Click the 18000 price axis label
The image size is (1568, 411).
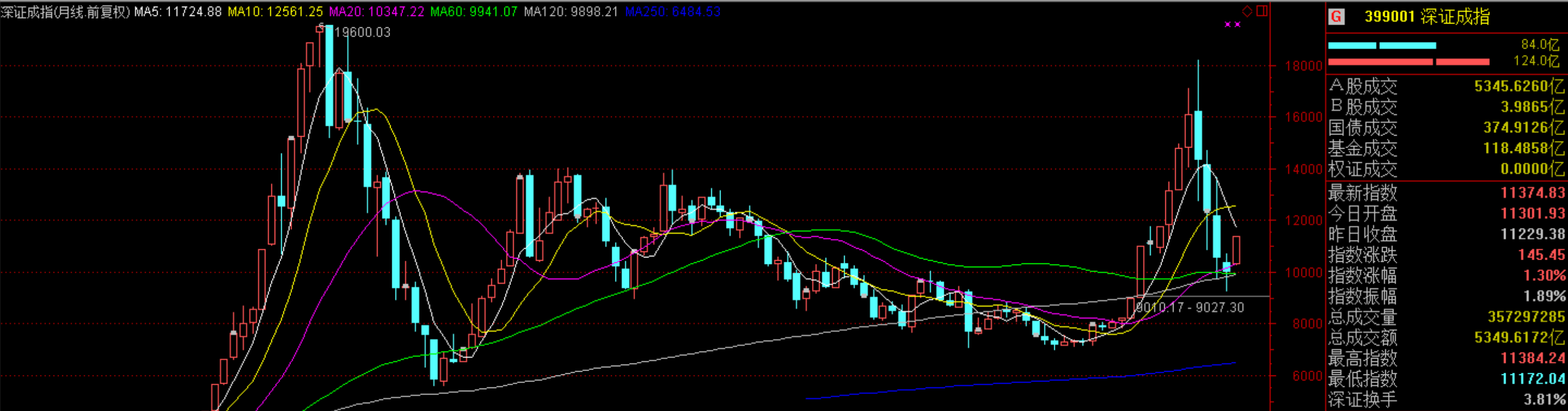pyautogui.click(x=1303, y=66)
